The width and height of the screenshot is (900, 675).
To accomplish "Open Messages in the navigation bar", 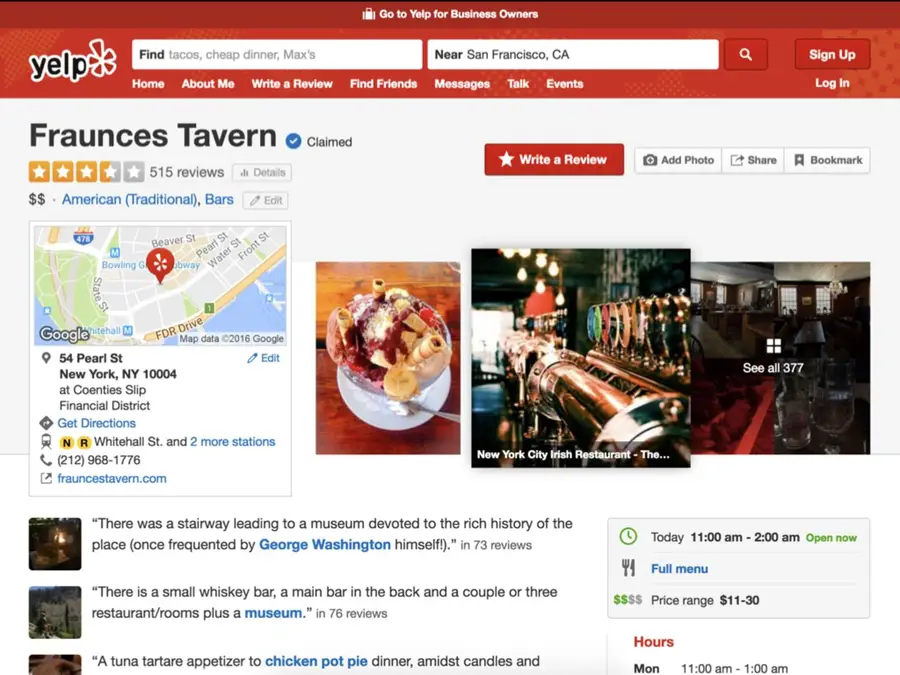I will (462, 84).
